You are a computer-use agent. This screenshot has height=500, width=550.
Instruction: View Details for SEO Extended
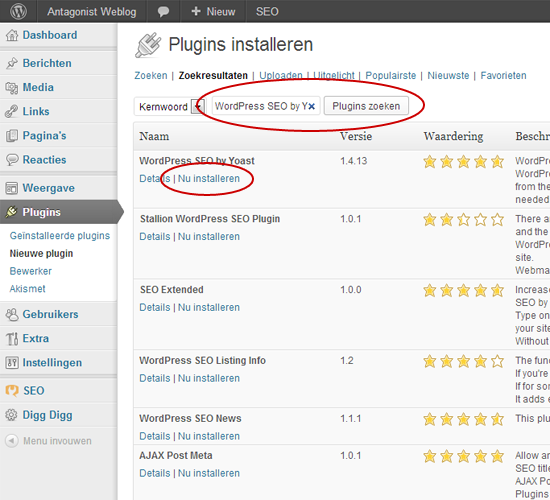click(155, 307)
